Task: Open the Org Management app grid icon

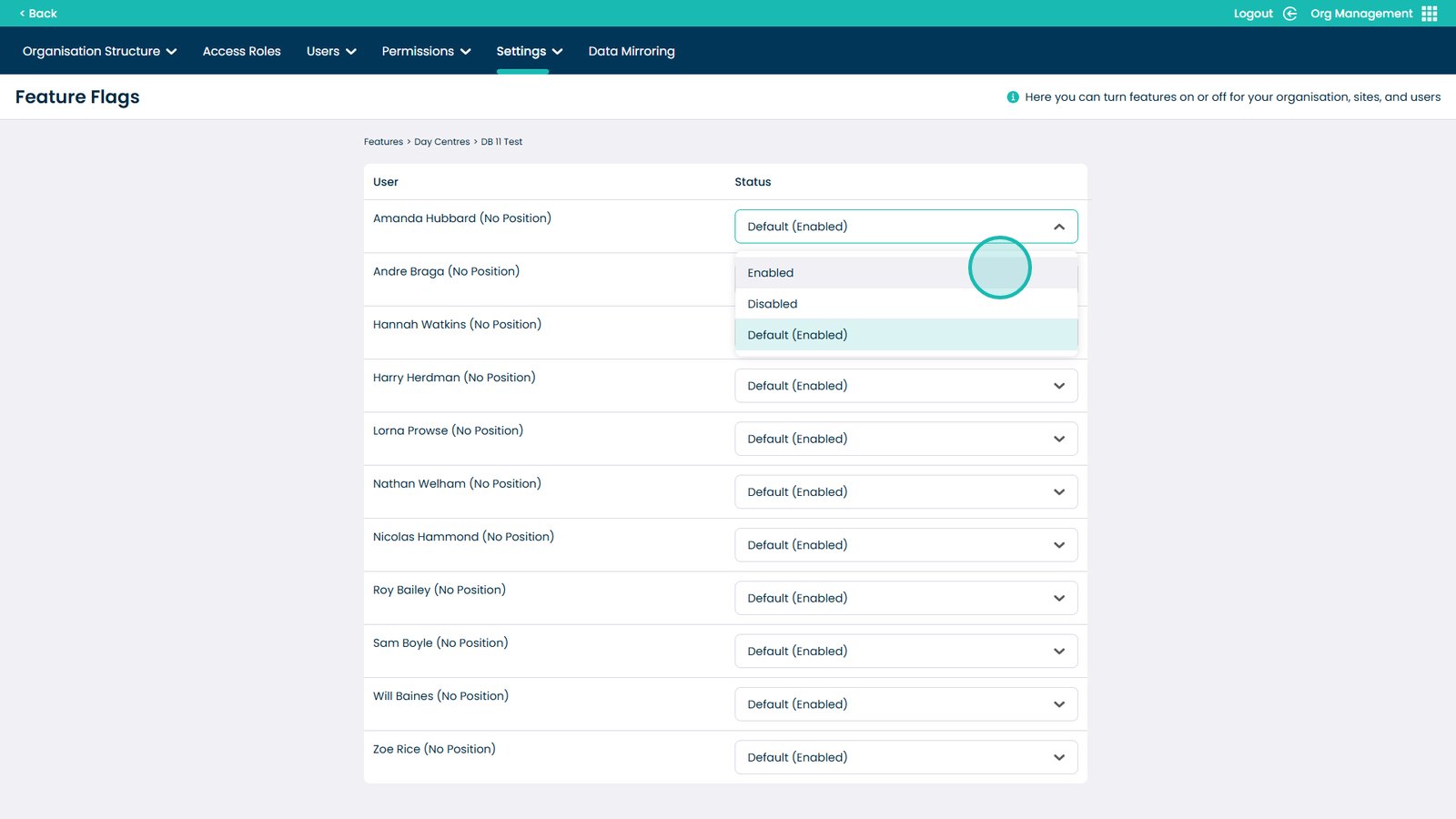Action: [x=1429, y=13]
